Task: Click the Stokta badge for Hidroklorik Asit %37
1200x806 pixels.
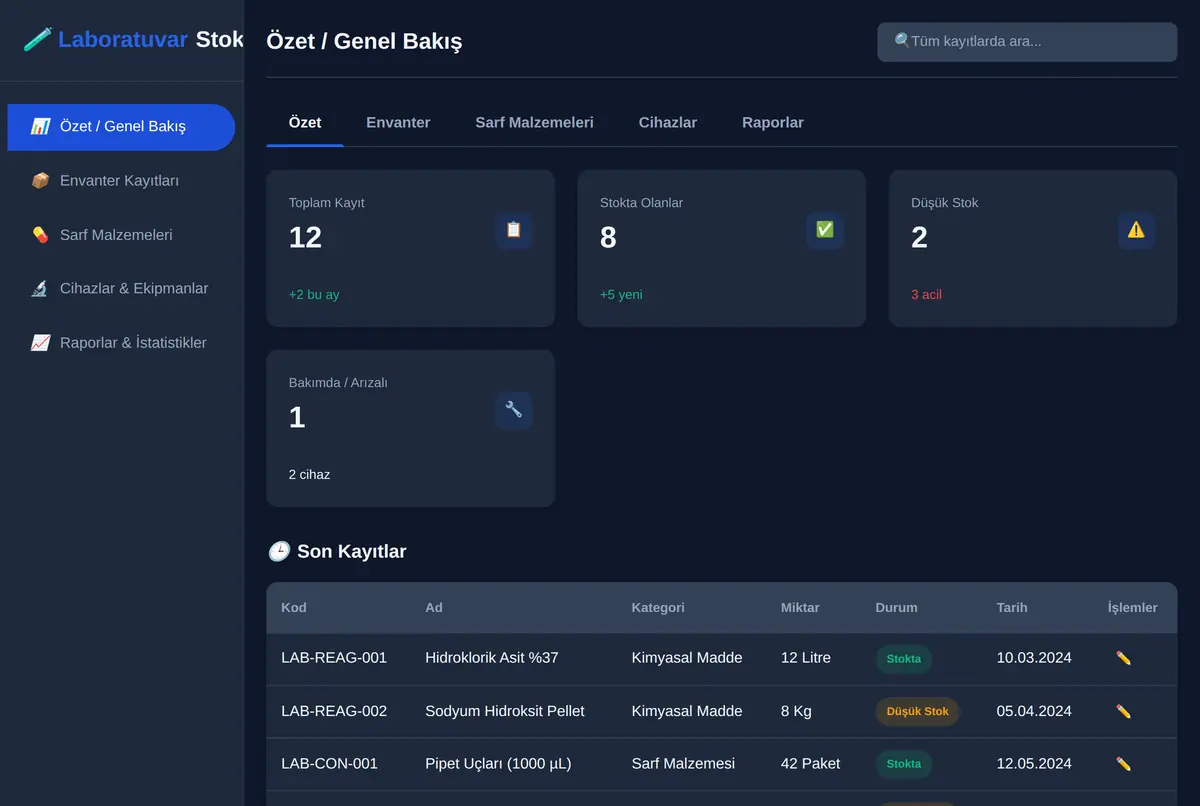Action: click(x=904, y=659)
